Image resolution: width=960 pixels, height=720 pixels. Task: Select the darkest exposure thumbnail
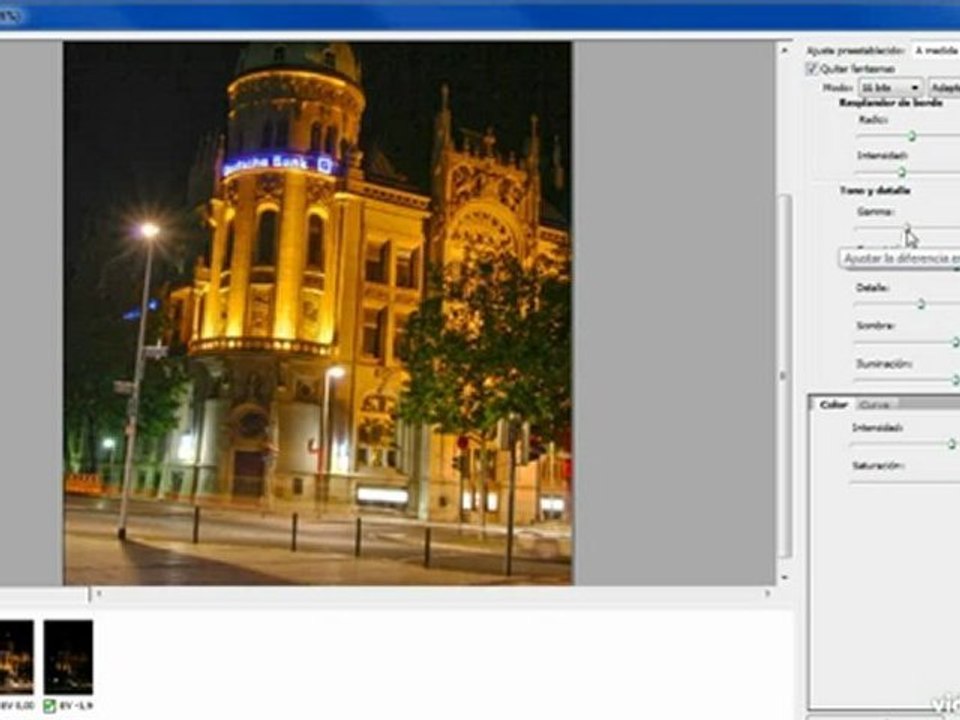click(x=68, y=657)
